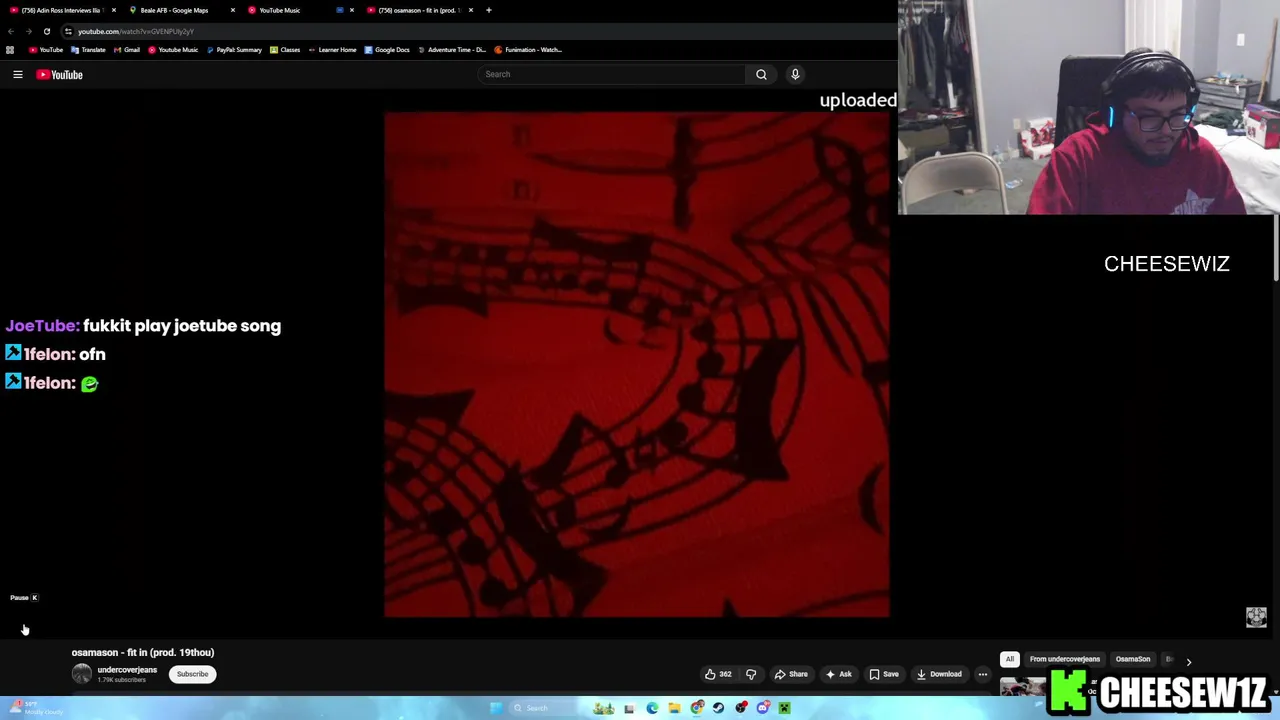
Task: View site information icon in address bar
Action: coord(68,31)
